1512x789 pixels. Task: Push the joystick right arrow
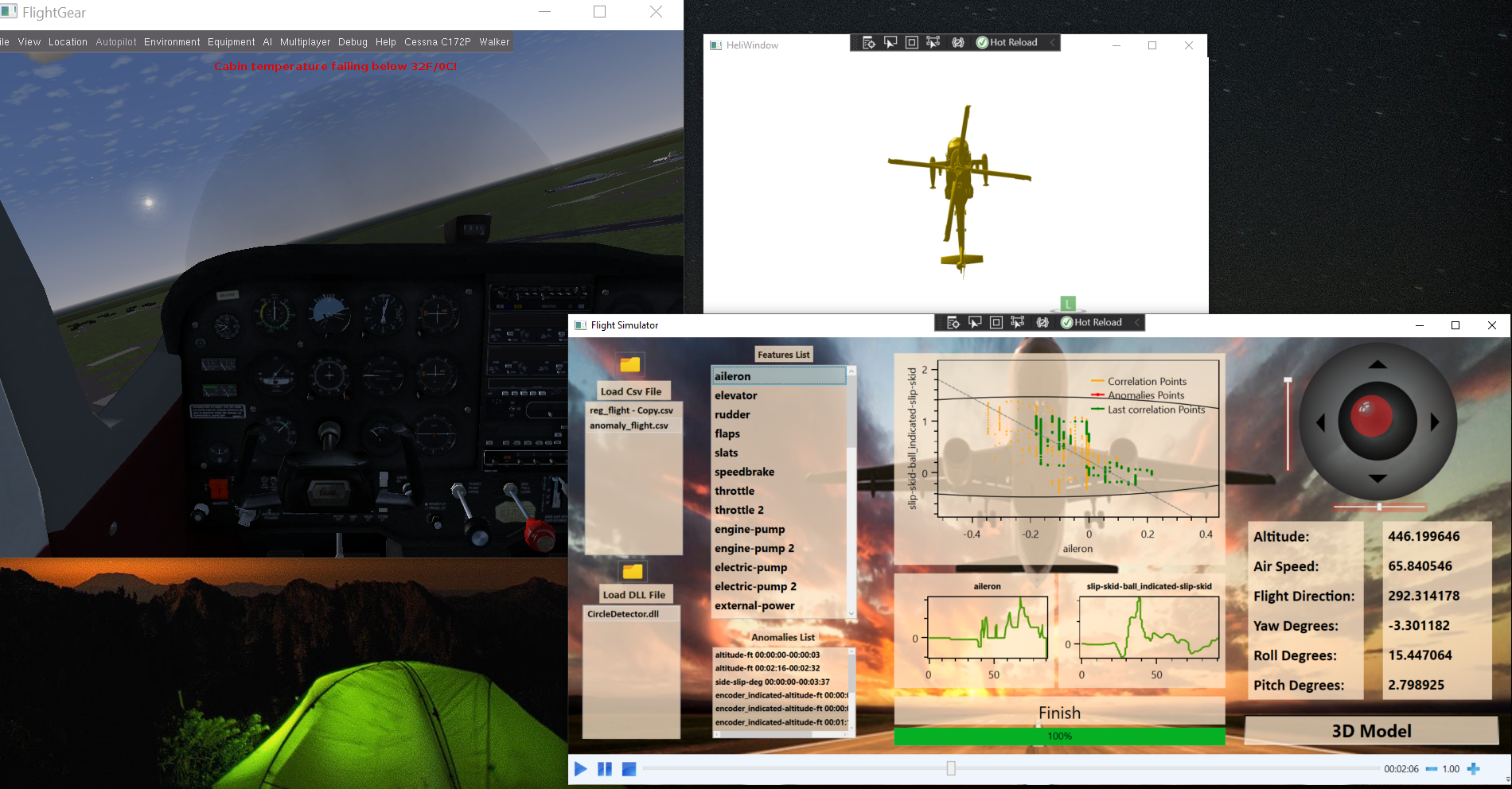click(1435, 422)
